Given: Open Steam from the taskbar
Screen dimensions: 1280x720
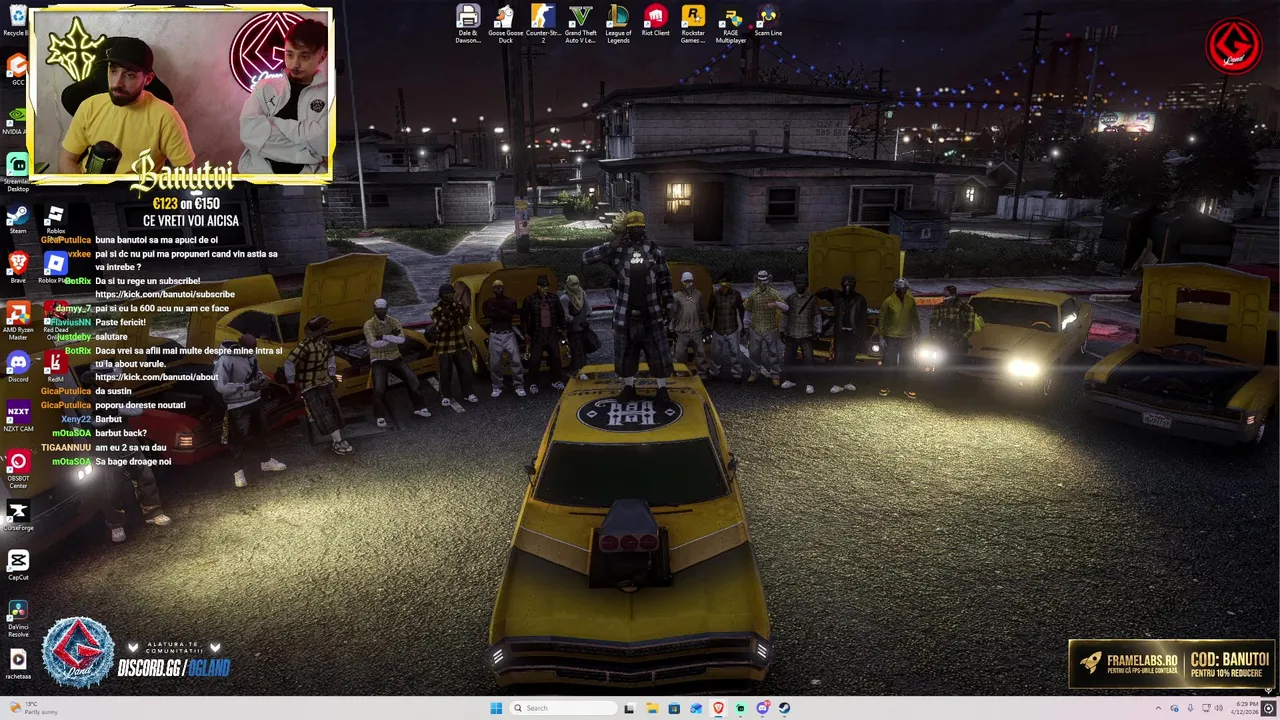Looking at the screenshot, I should tap(784, 708).
